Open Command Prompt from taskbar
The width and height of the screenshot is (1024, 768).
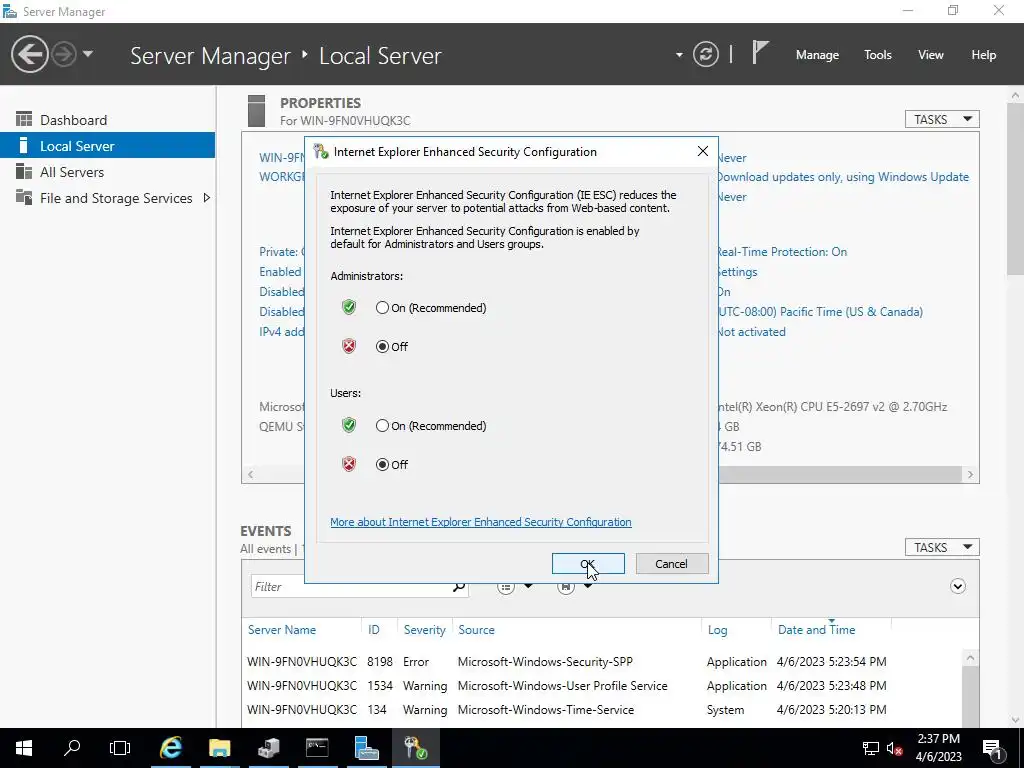317,748
